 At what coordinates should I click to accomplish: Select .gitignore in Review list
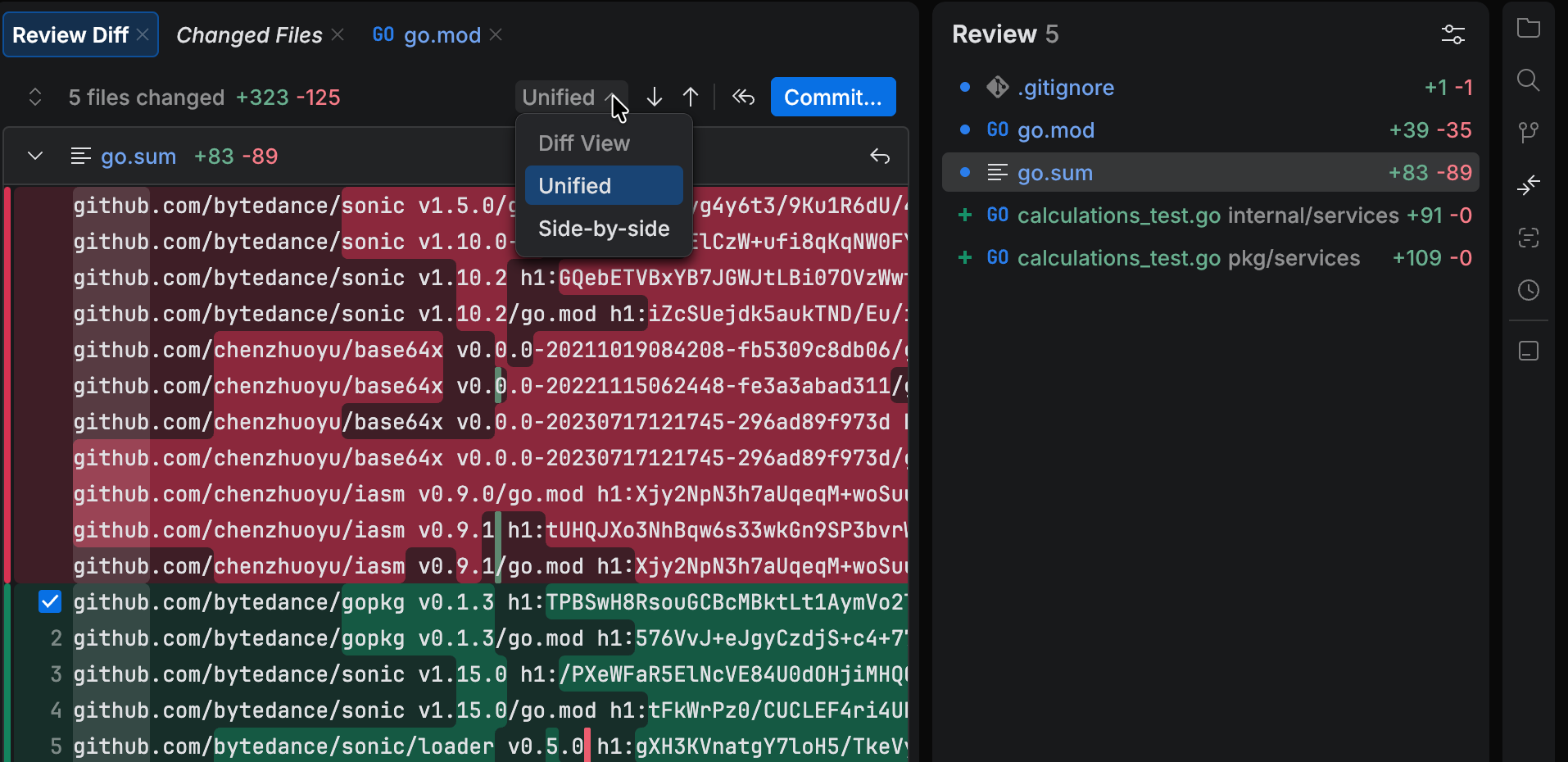coord(1211,87)
